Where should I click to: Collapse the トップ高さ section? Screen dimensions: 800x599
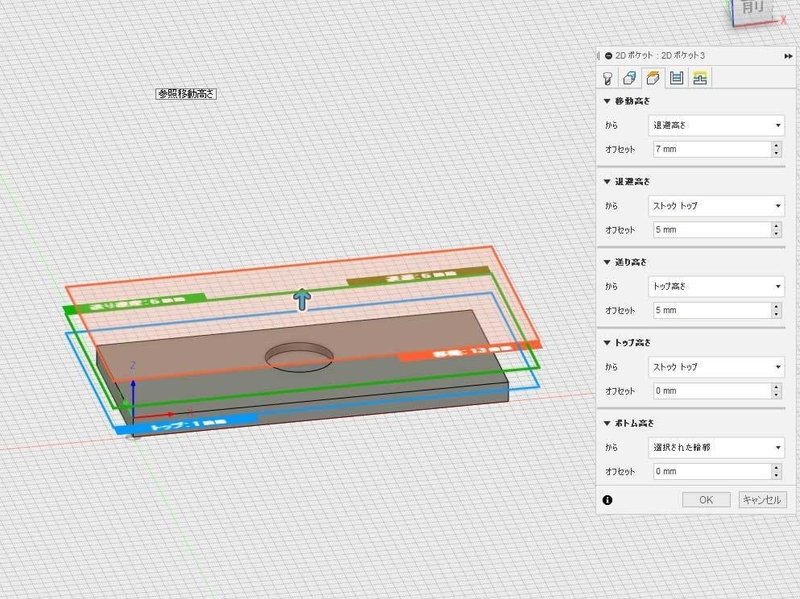click(607, 343)
